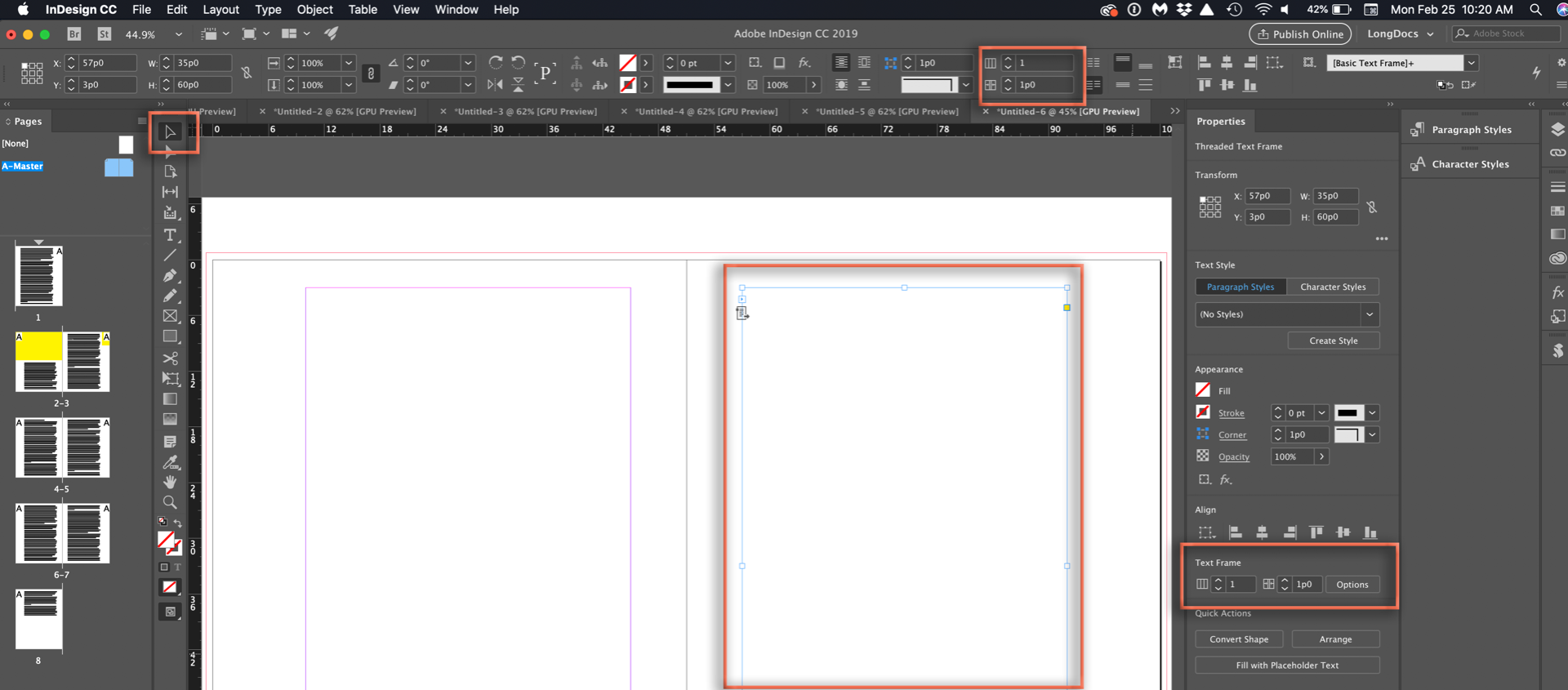
Task: Align horizontal centers in Properties Align section
Action: pyautogui.click(x=1262, y=532)
